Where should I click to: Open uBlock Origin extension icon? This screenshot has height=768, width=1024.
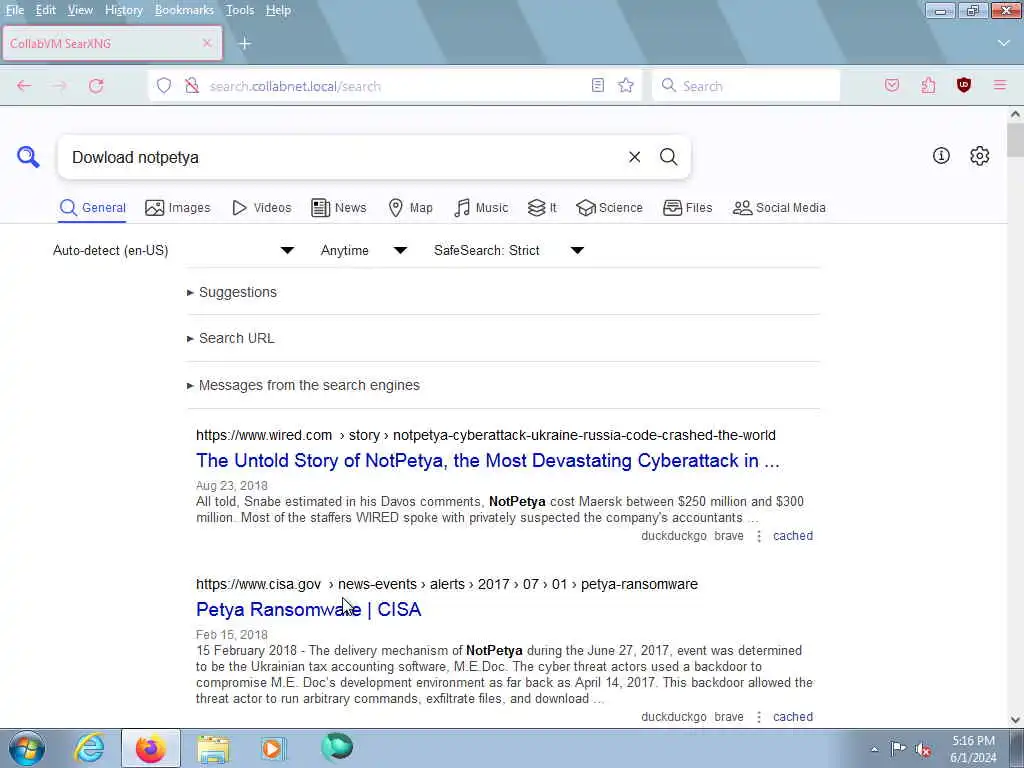[x=964, y=86]
